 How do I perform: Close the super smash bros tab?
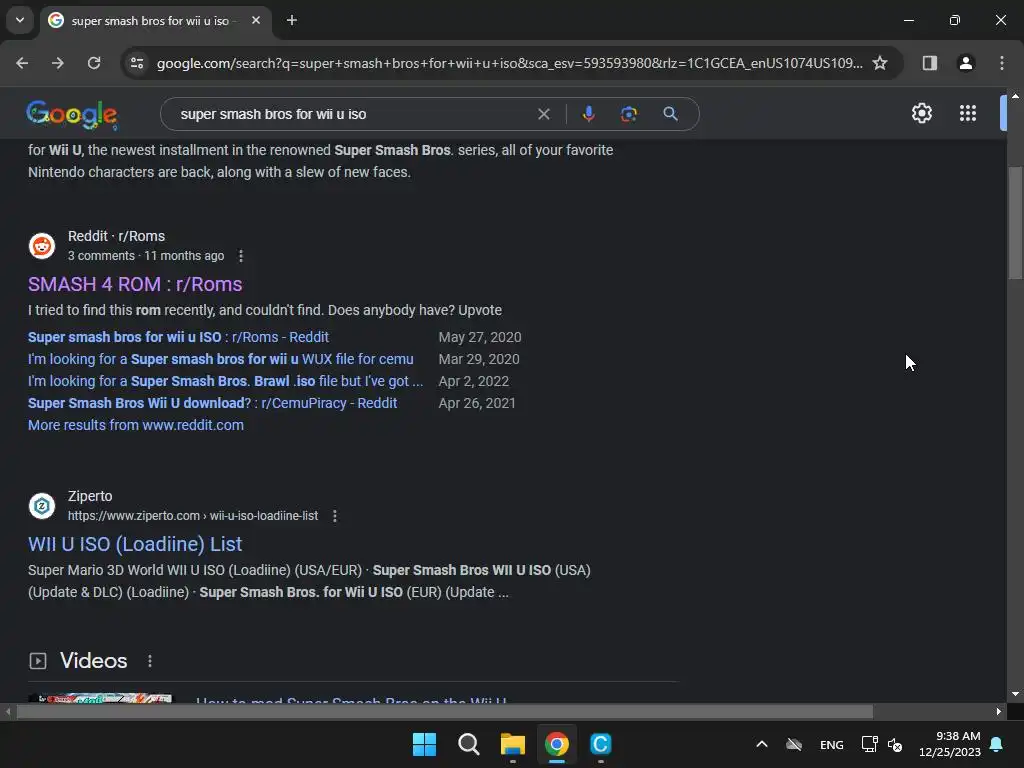(256, 20)
